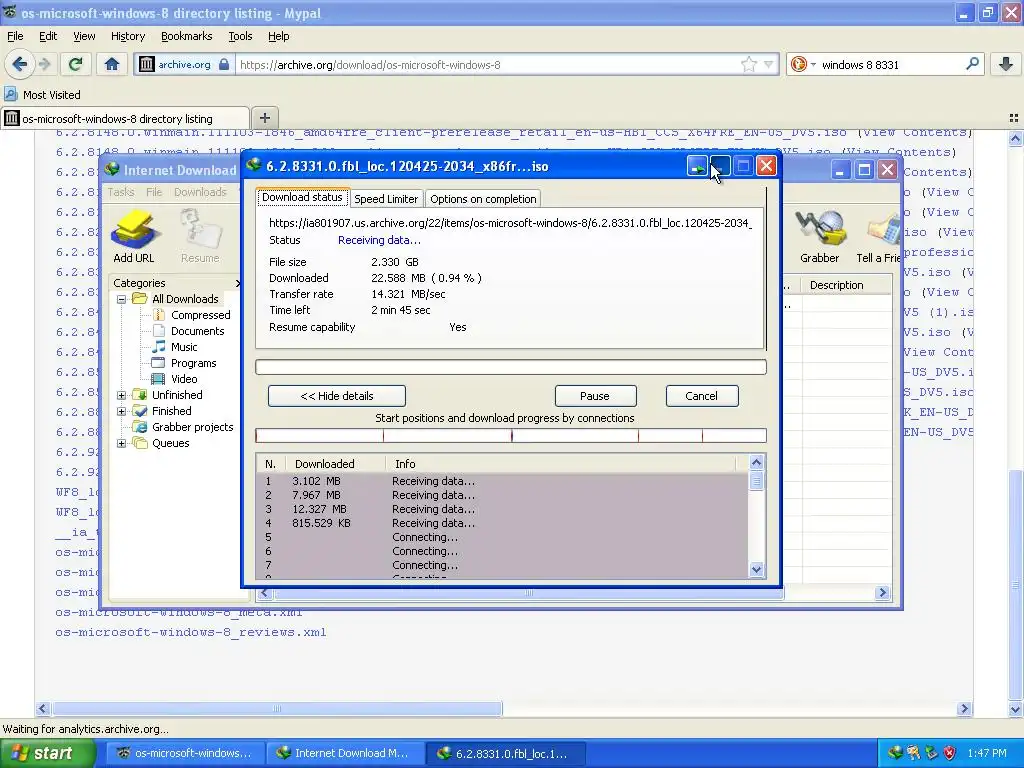This screenshot has width=1024, height=768.
Task: Click the search magnifier icon
Action: 972,64
